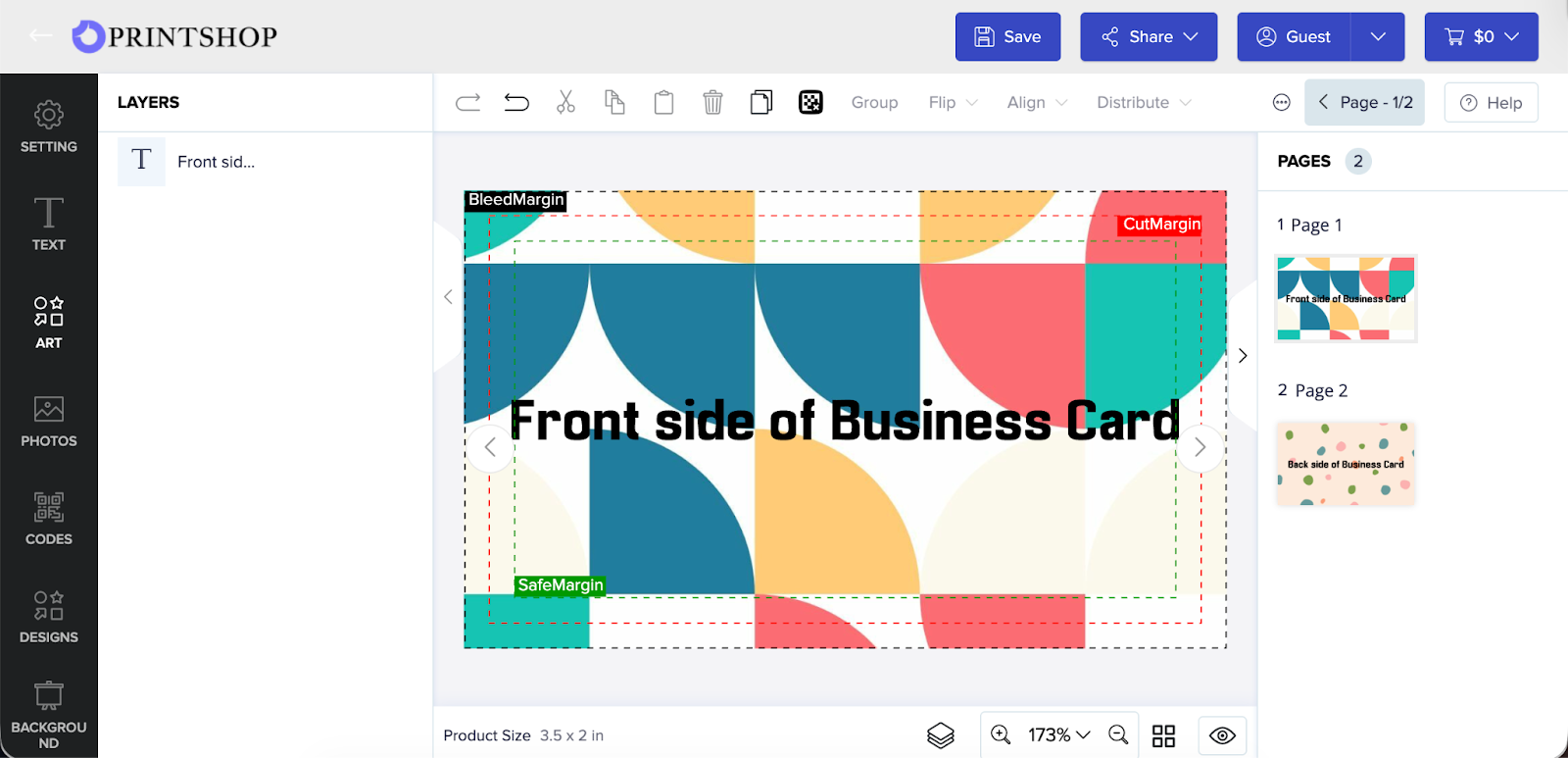Click the scissors cut icon
The width and height of the screenshot is (1568, 758).
(x=565, y=102)
